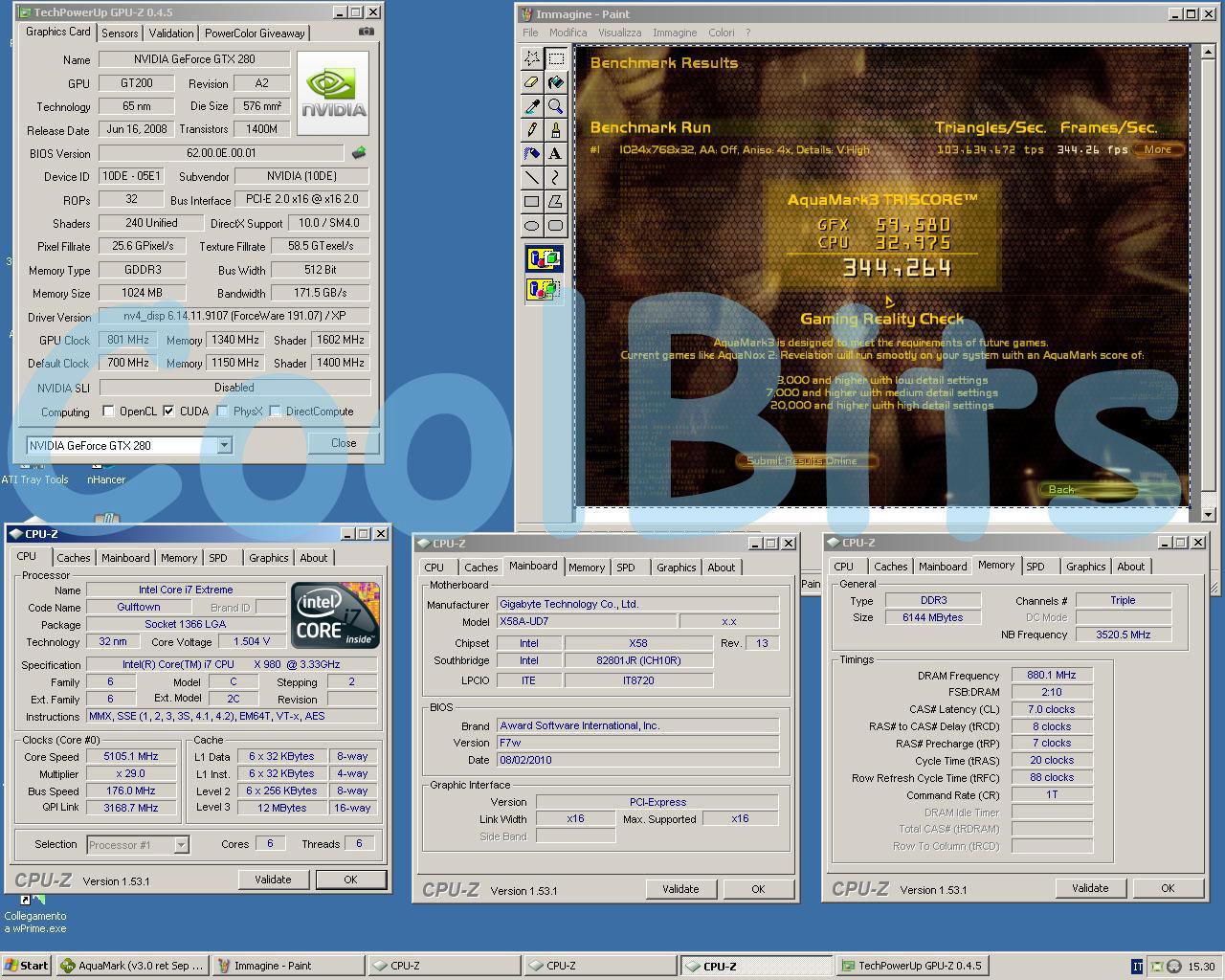
Task: Choose the straight Line tool
Action: click(x=532, y=177)
